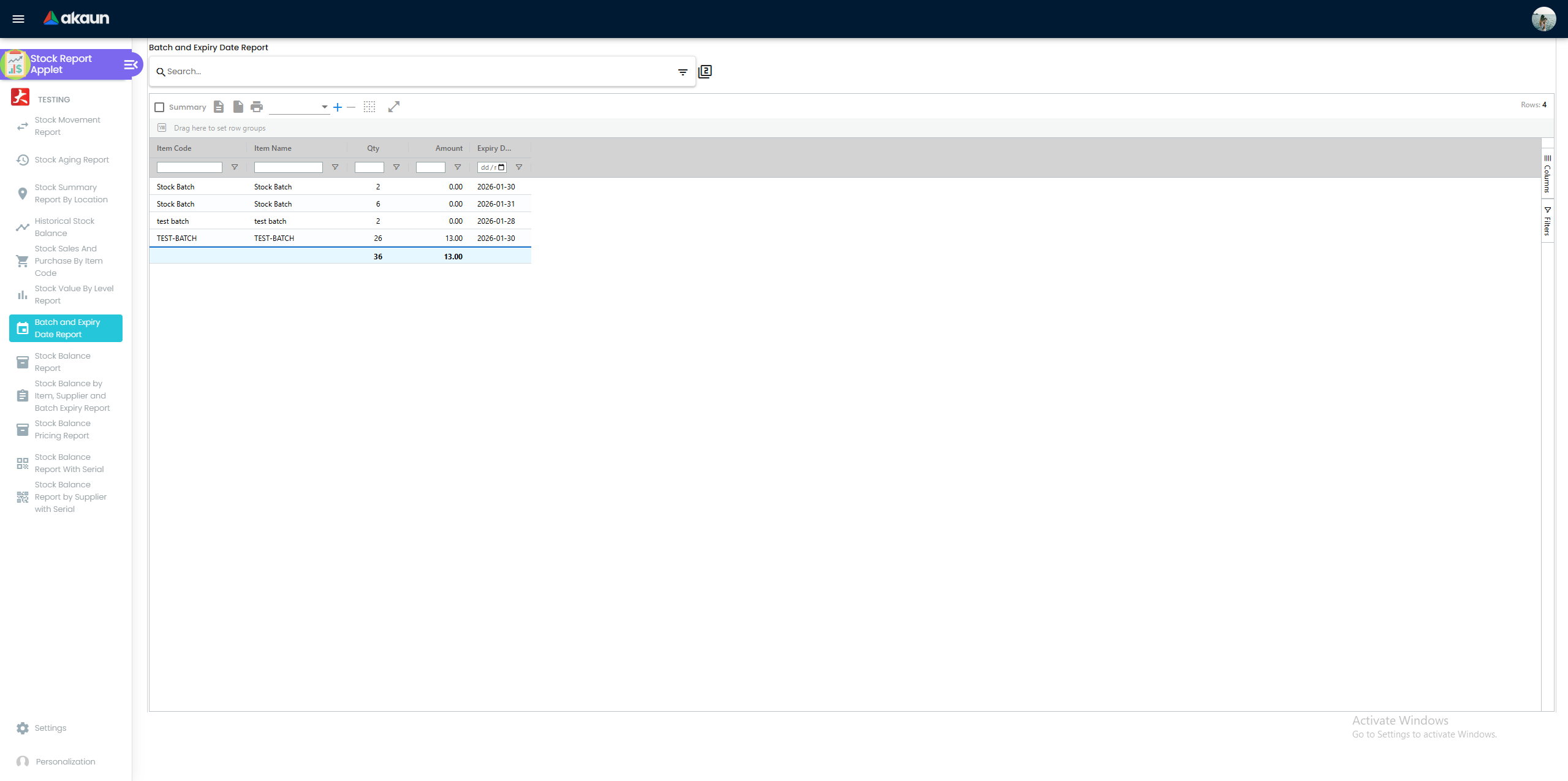This screenshot has width=1568, height=781.
Task: Click the lined document export icon
Action: point(219,107)
